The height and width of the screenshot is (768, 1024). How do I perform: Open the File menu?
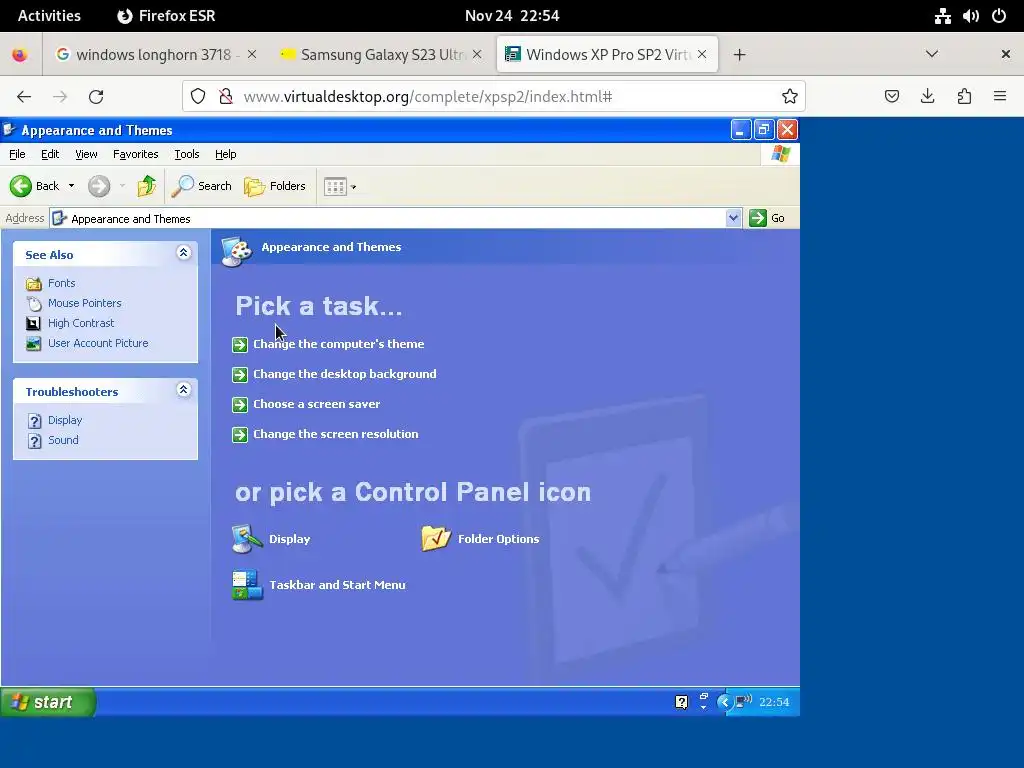(x=17, y=154)
